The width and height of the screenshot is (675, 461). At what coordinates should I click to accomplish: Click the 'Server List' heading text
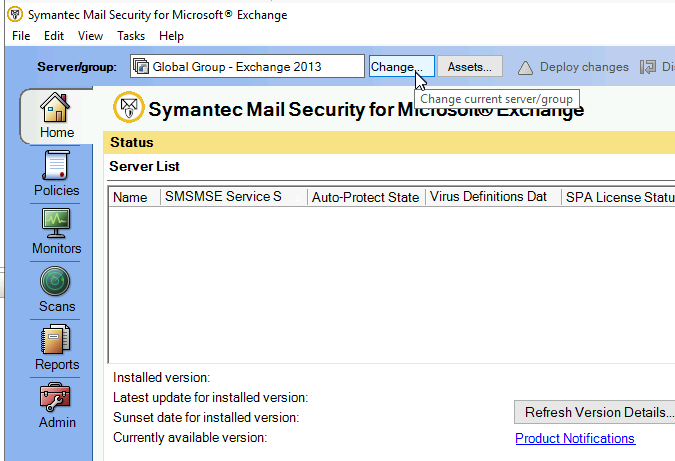[x=144, y=166]
